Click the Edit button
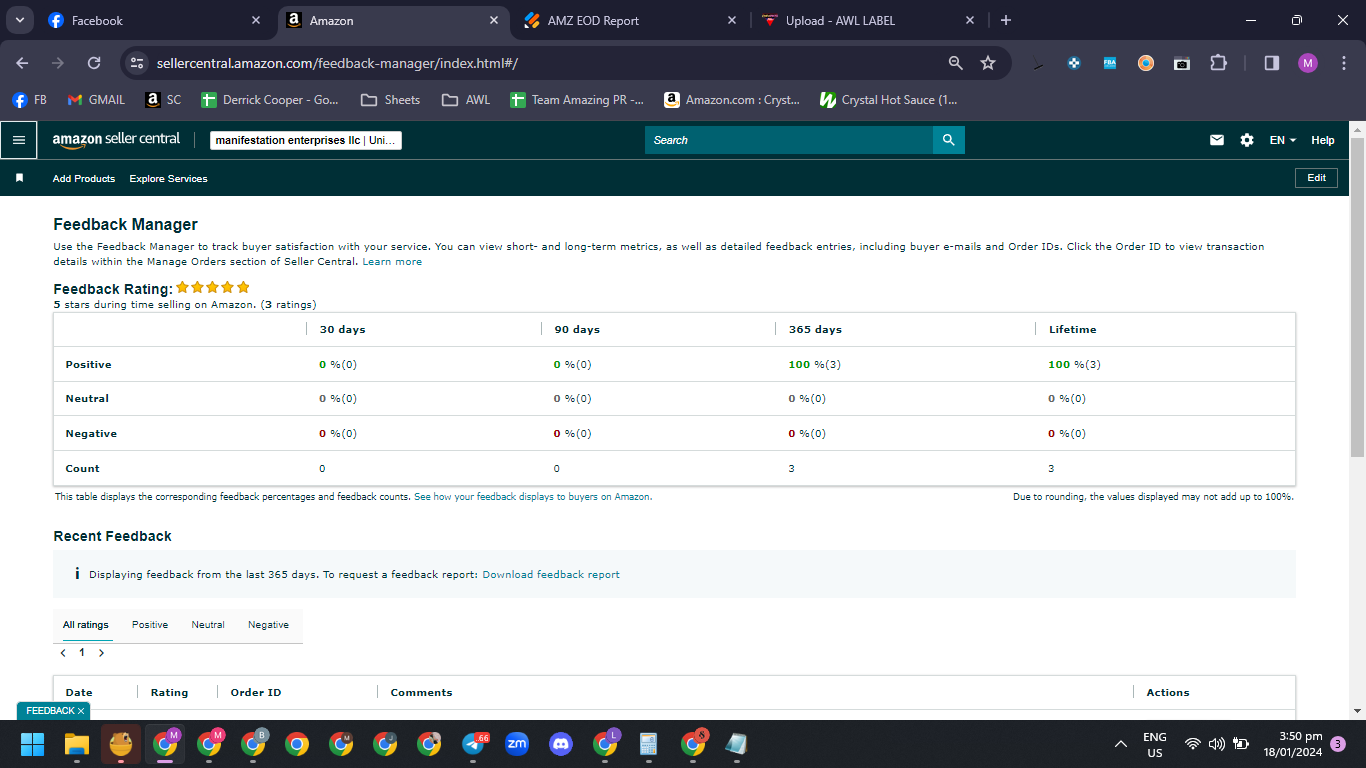The height and width of the screenshot is (768, 1366). click(x=1317, y=178)
